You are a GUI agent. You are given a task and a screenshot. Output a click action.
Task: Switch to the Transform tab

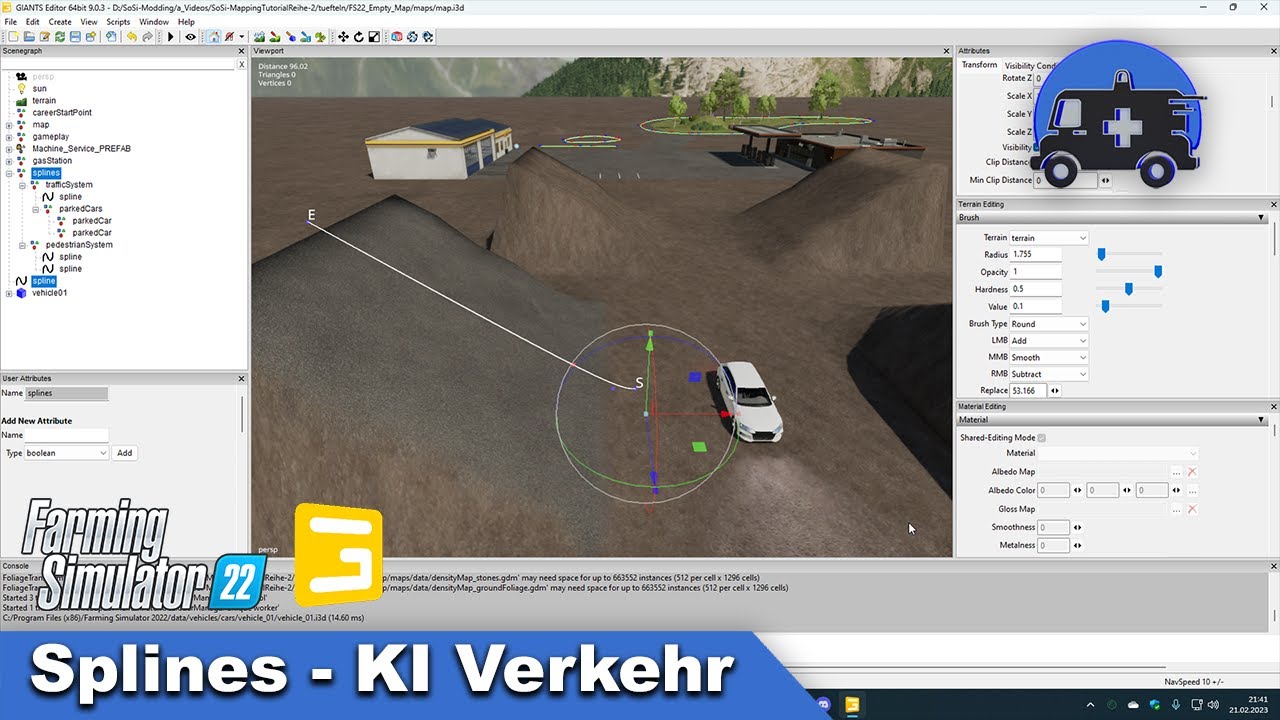(979, 65)
